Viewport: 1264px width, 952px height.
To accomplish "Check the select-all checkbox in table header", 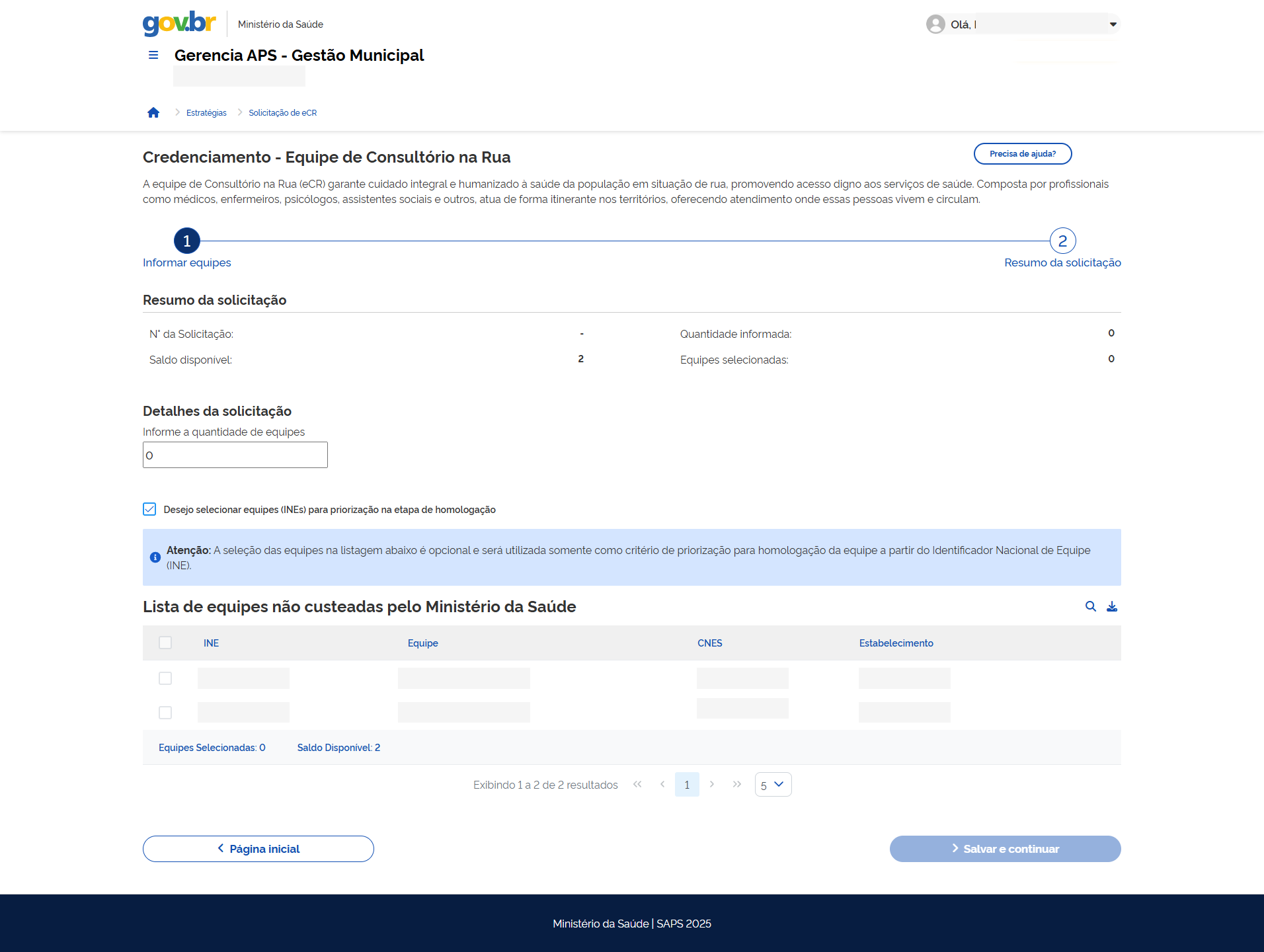I will pos(165,643).
